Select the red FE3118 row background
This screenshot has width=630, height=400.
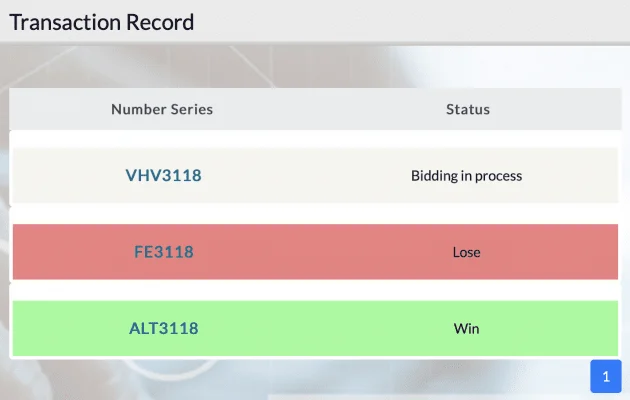coord(315,252)
